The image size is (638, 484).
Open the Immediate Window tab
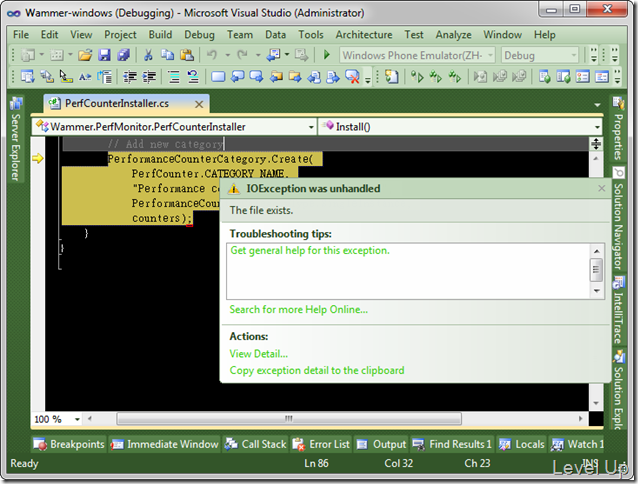pyautogui.click(x=164, y=444)
